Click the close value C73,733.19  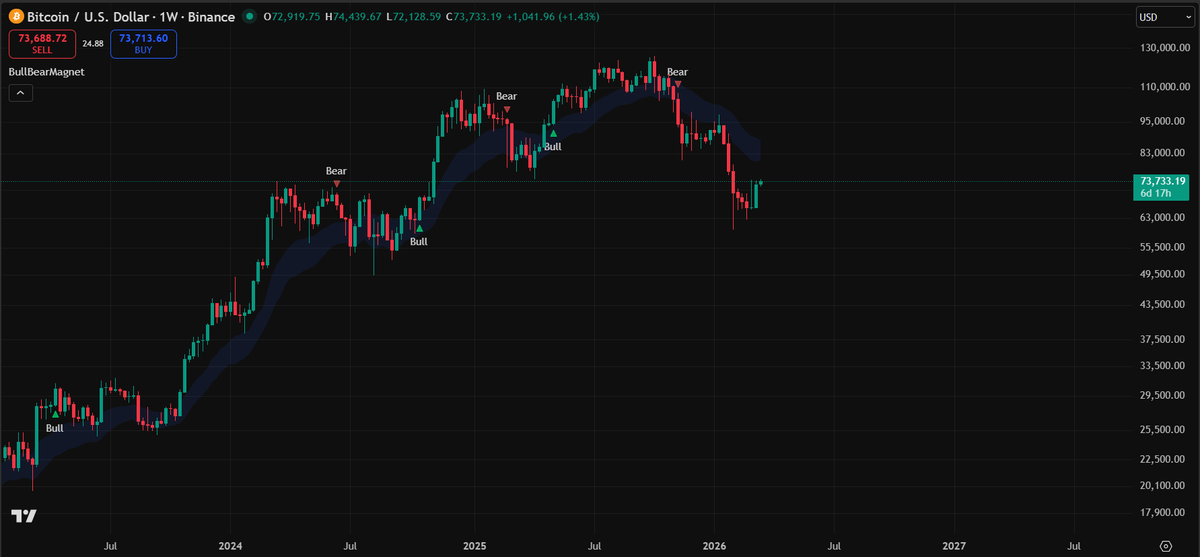[x=475, y=16]
